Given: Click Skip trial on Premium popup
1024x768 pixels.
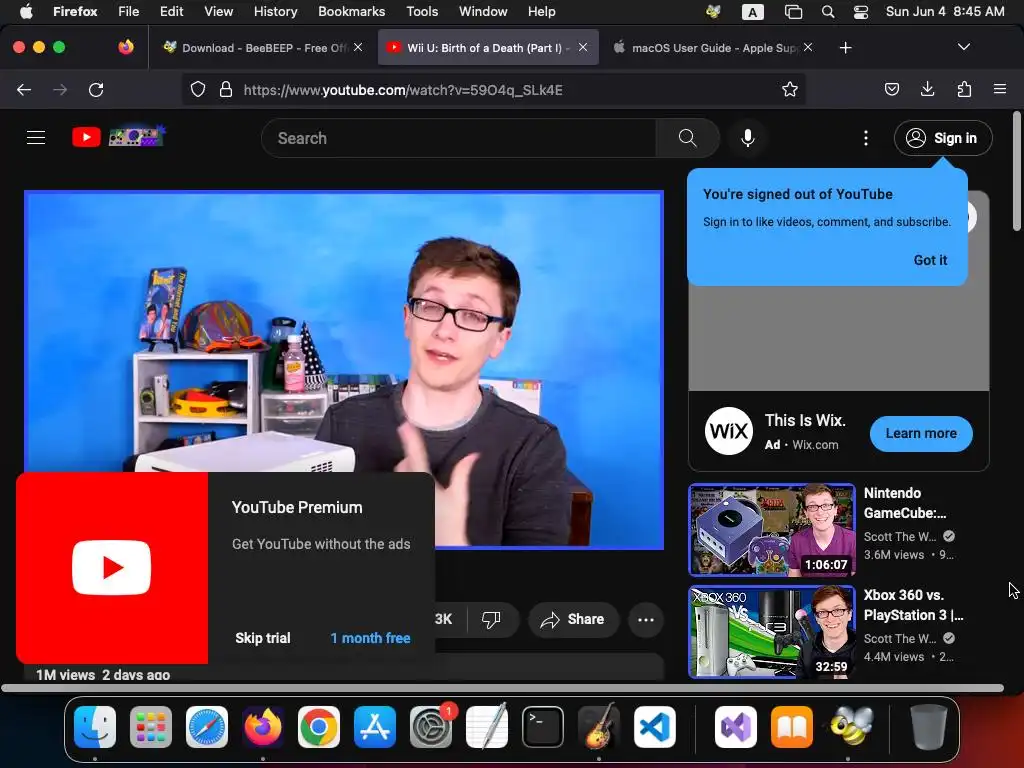Looking at the screenshot, I should pos(263,638).
